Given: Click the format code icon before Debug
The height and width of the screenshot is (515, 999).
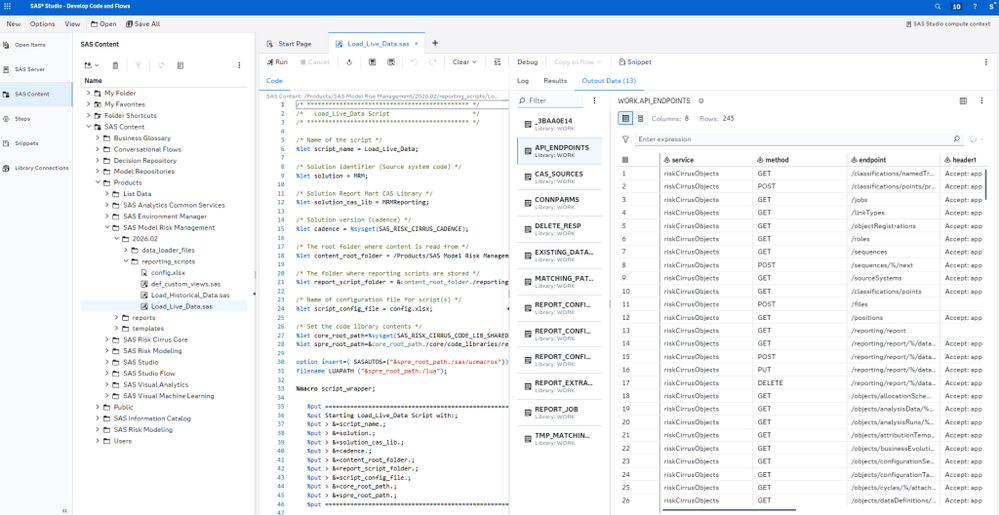Looking at the screenshot, I should [x=498, y=62].
